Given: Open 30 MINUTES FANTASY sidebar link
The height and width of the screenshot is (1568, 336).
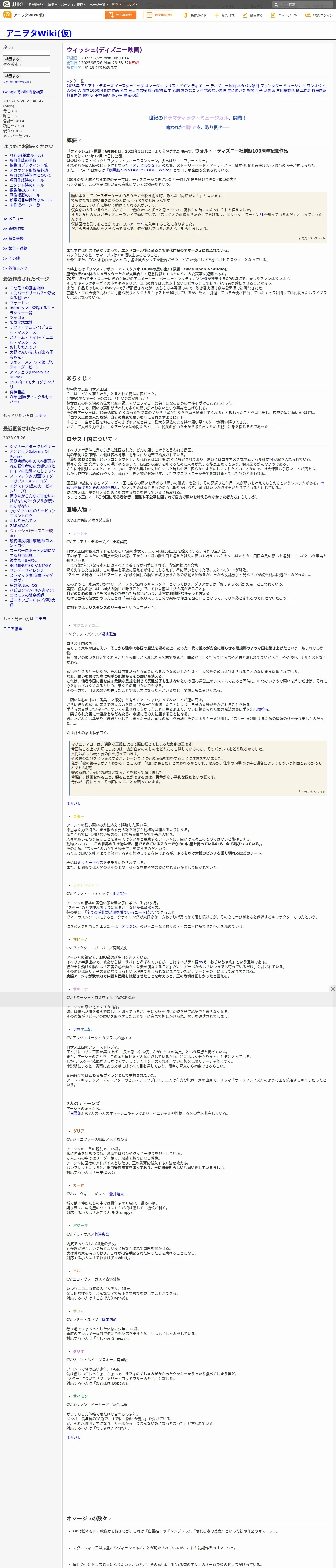Looking at the screenshot, I should pos(31,566).
